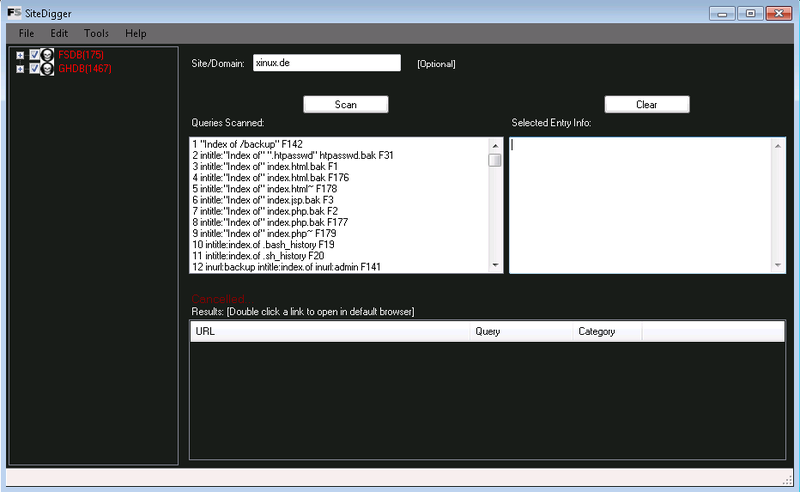Uncheck the GHDB database checkbox
800x492 pixels.
35,68
